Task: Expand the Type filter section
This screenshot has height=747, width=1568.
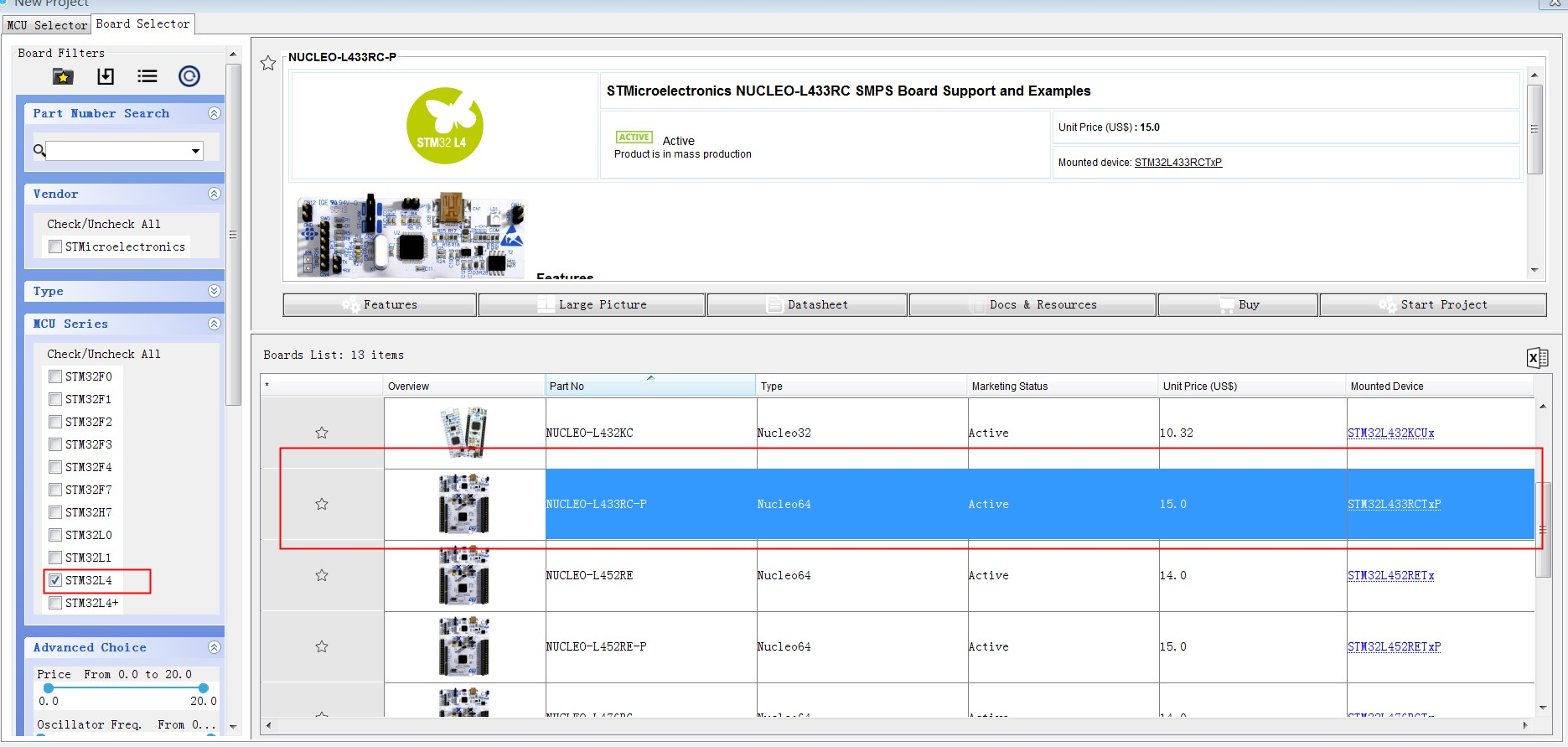Action: (215, 291)
